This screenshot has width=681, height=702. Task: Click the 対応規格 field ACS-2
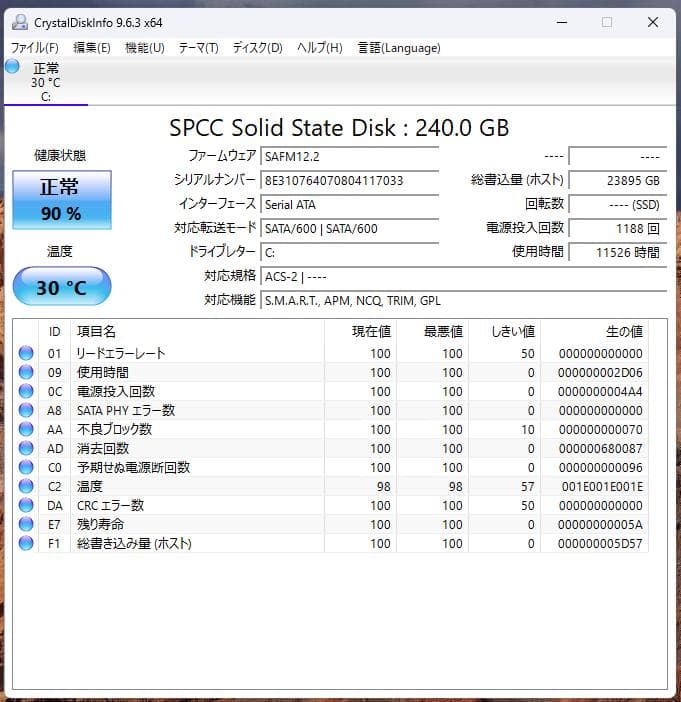coord(463,277)
